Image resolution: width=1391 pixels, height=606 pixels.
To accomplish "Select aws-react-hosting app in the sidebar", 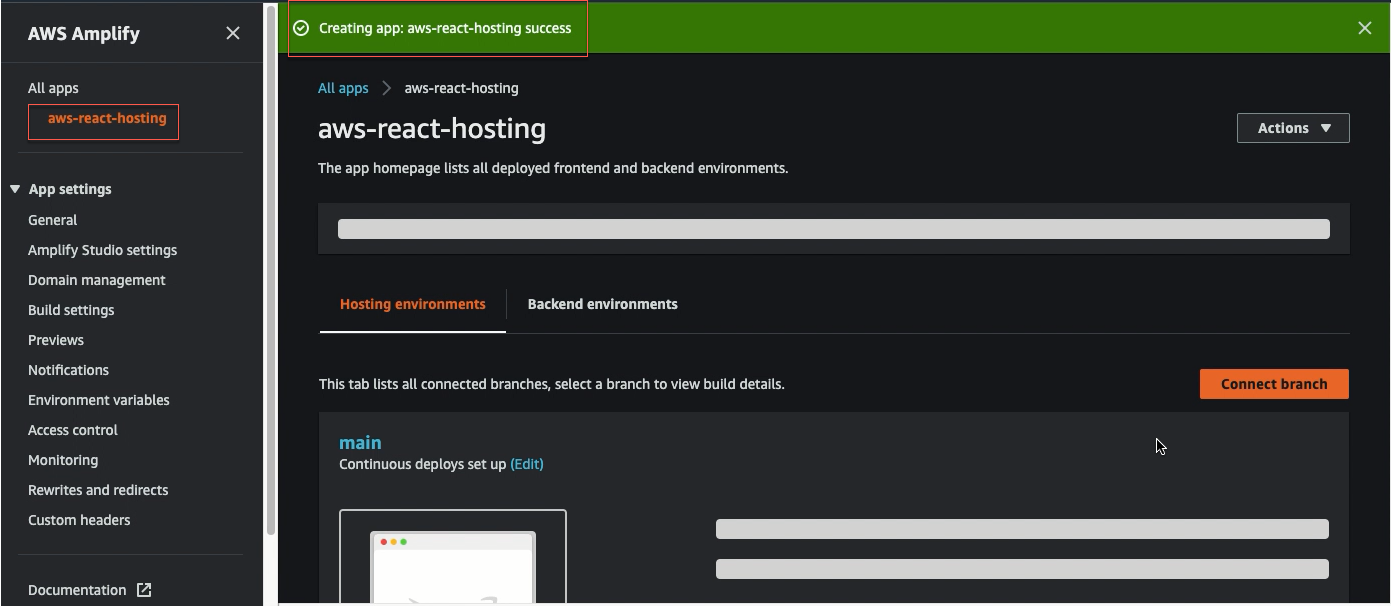I will coord(107,119).
